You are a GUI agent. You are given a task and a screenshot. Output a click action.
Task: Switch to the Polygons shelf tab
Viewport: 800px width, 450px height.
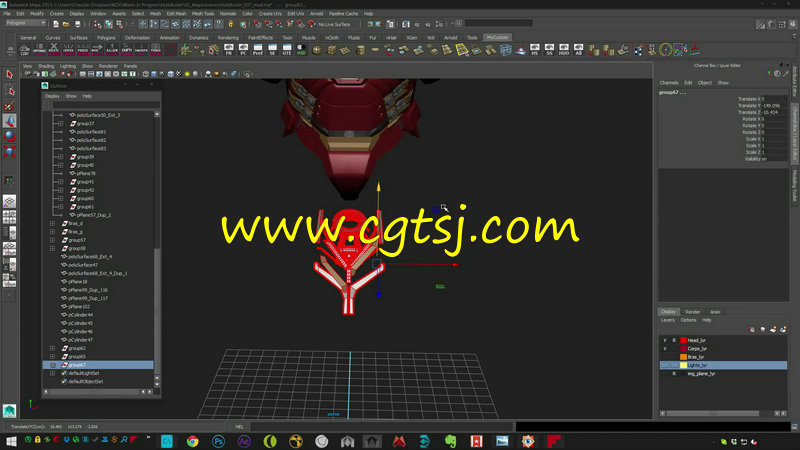point(106,38)
